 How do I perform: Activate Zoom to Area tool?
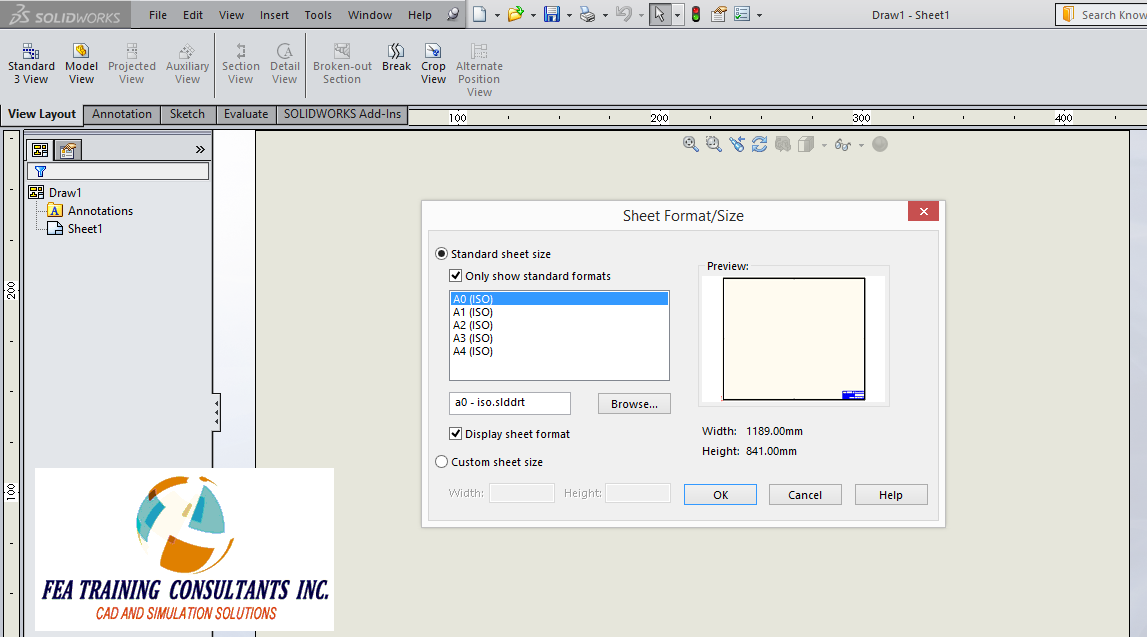click(x=712, y=144)
